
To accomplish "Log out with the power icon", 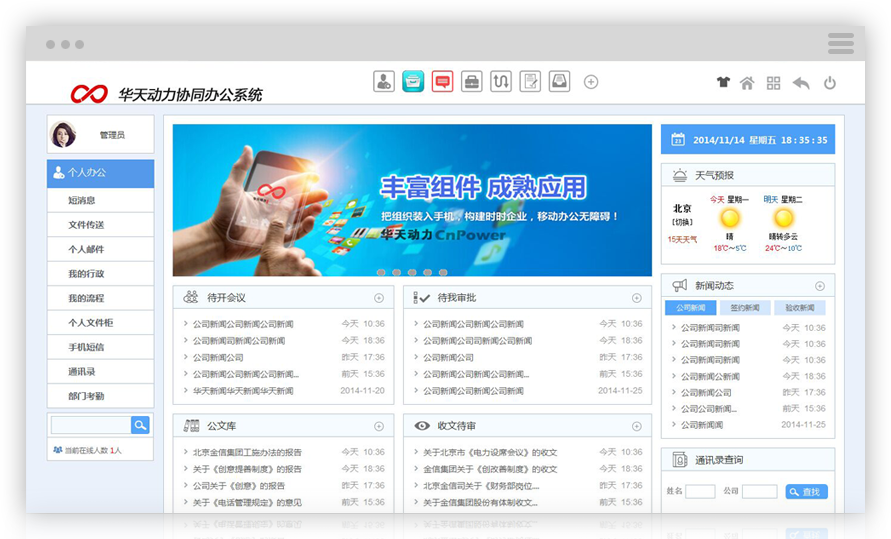I will coord(830,83).
